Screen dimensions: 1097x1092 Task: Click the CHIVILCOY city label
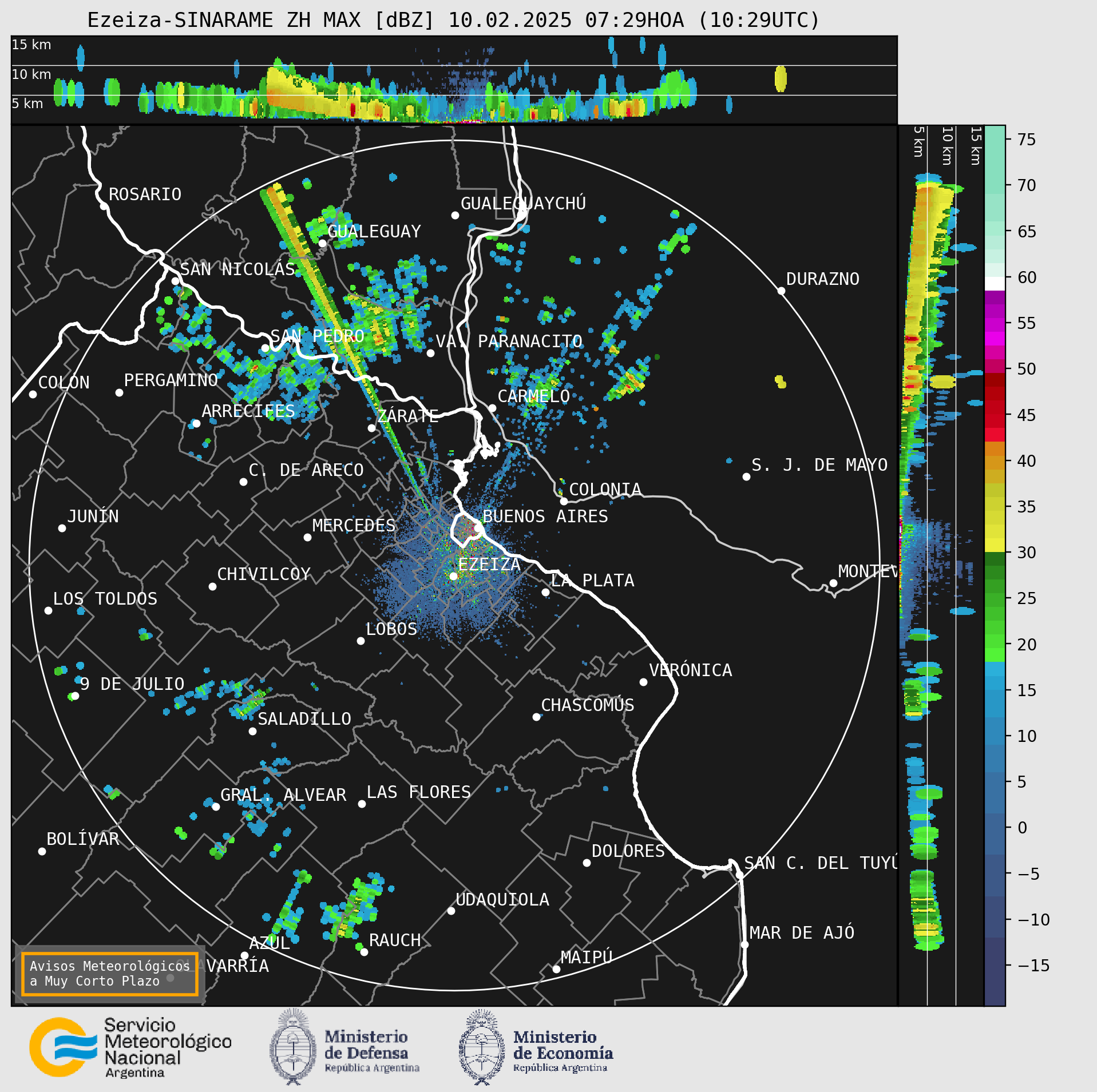(x=263, y=574)
